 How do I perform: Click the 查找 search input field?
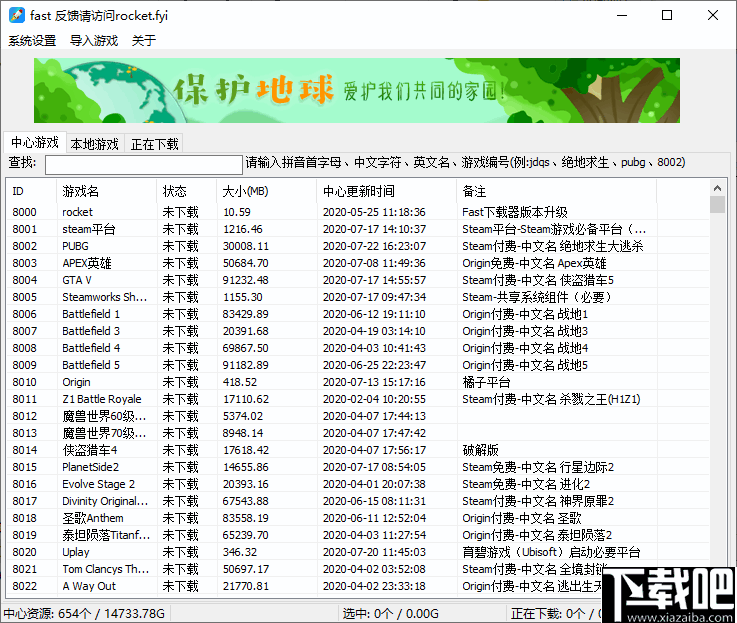pos(144,165)
